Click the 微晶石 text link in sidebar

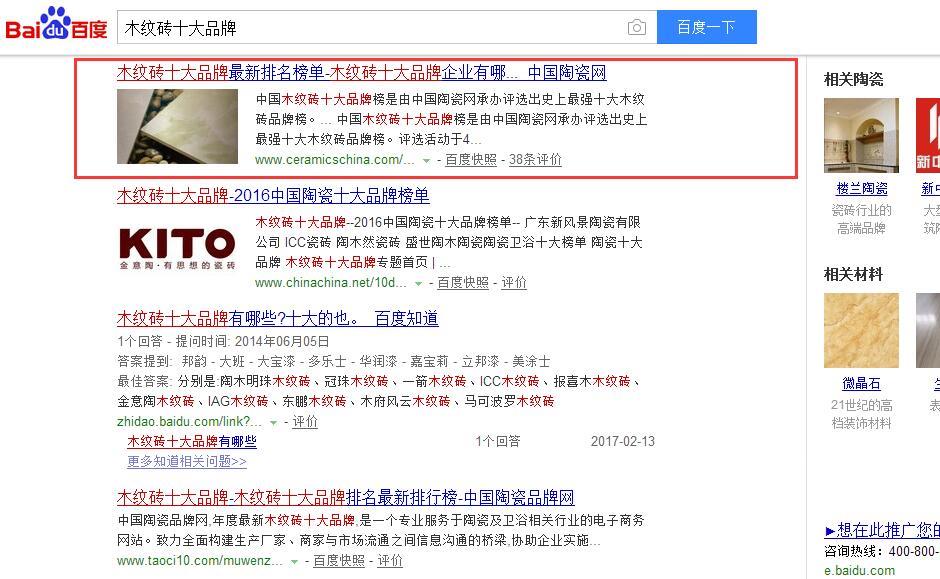[x=861, y=384]
